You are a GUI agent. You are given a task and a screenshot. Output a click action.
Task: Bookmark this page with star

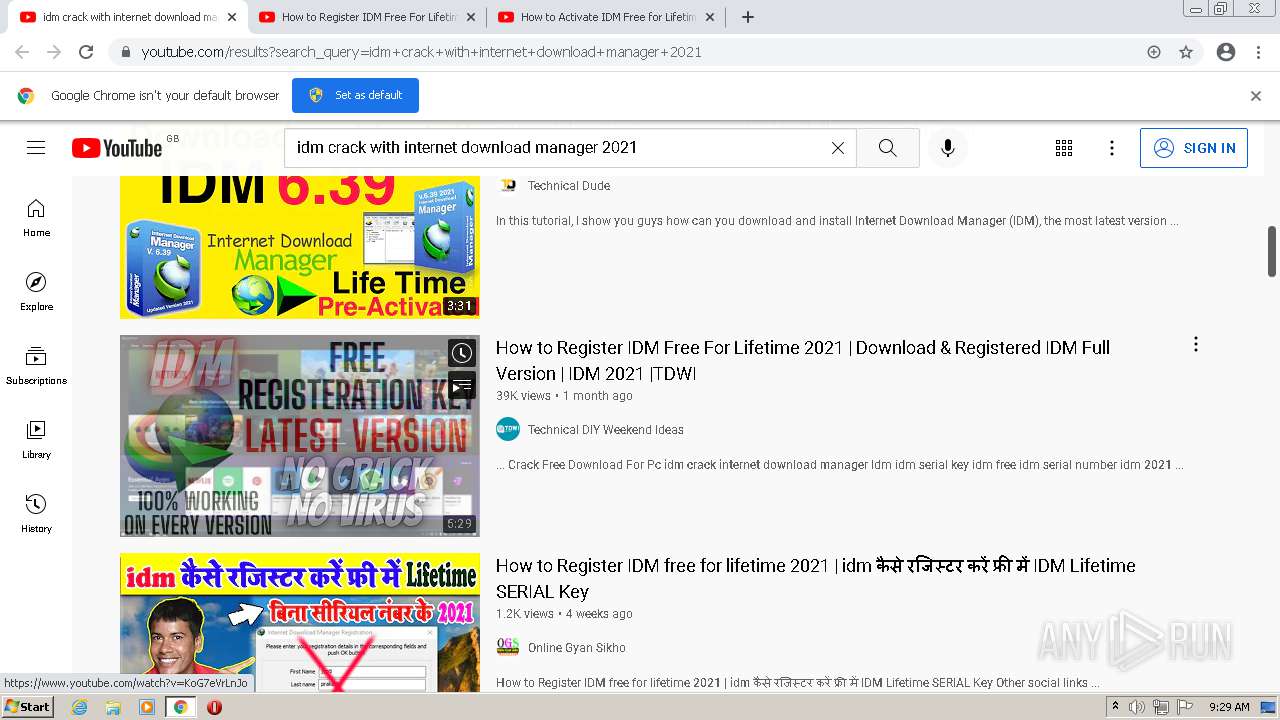pos(1186,52)
